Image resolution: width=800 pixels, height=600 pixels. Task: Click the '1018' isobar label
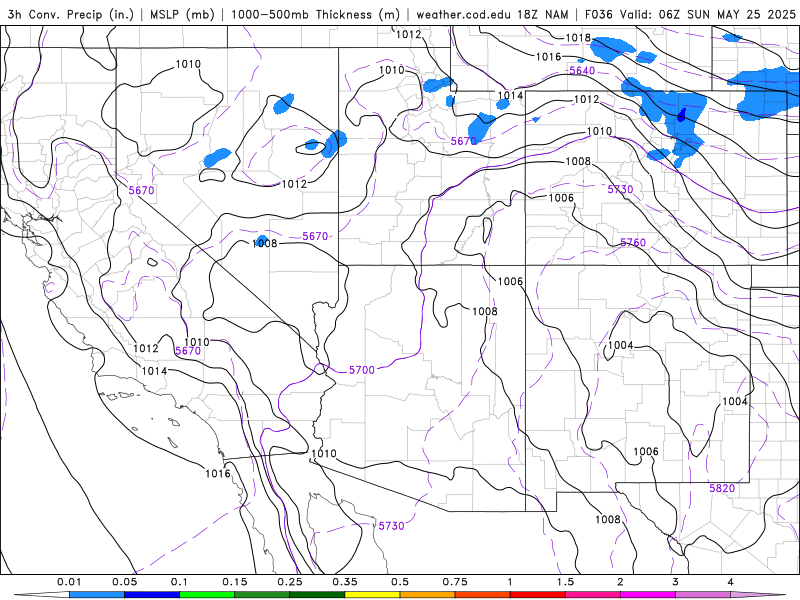[578, 38]
